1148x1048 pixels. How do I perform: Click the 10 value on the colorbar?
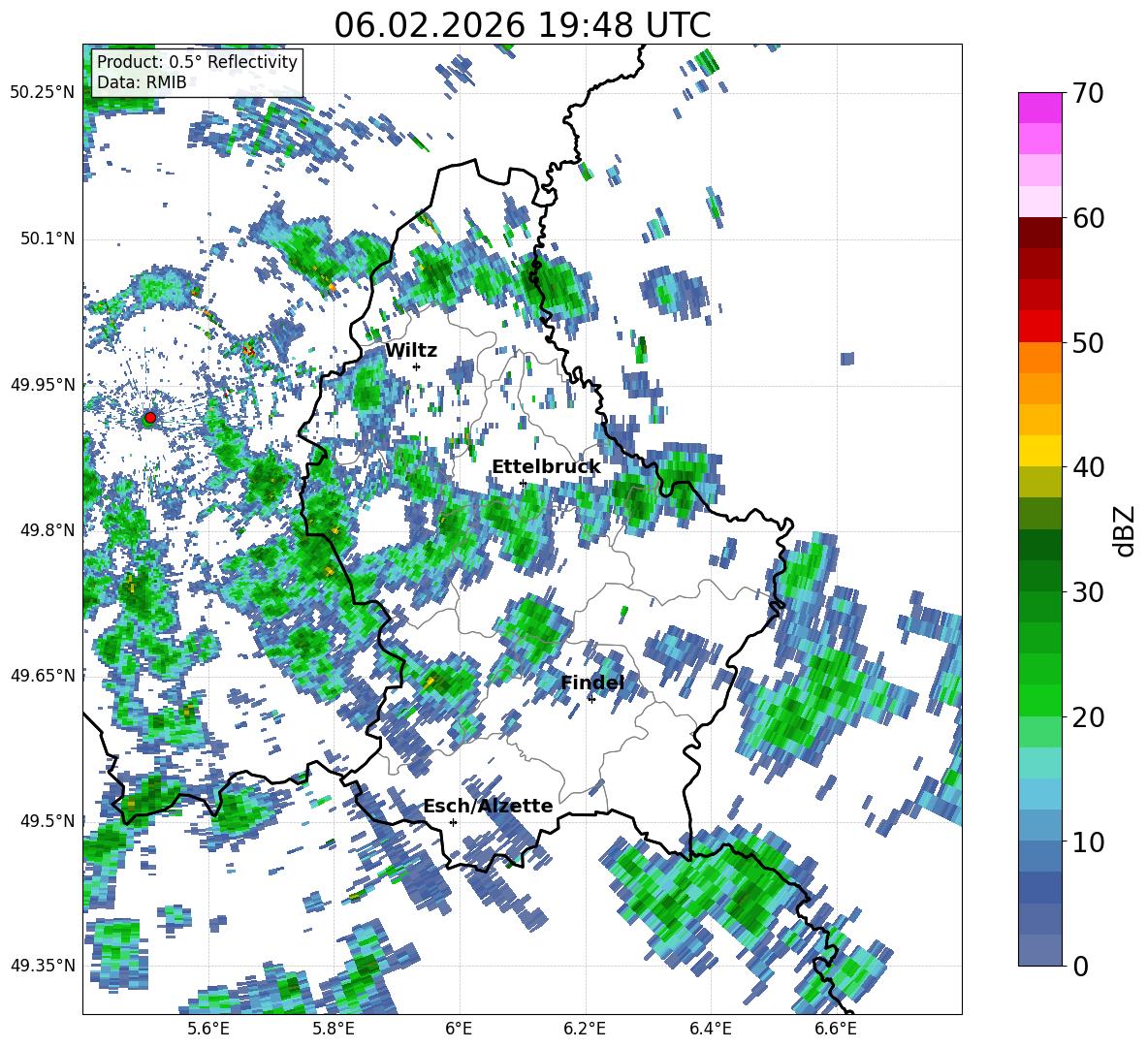1087,841
